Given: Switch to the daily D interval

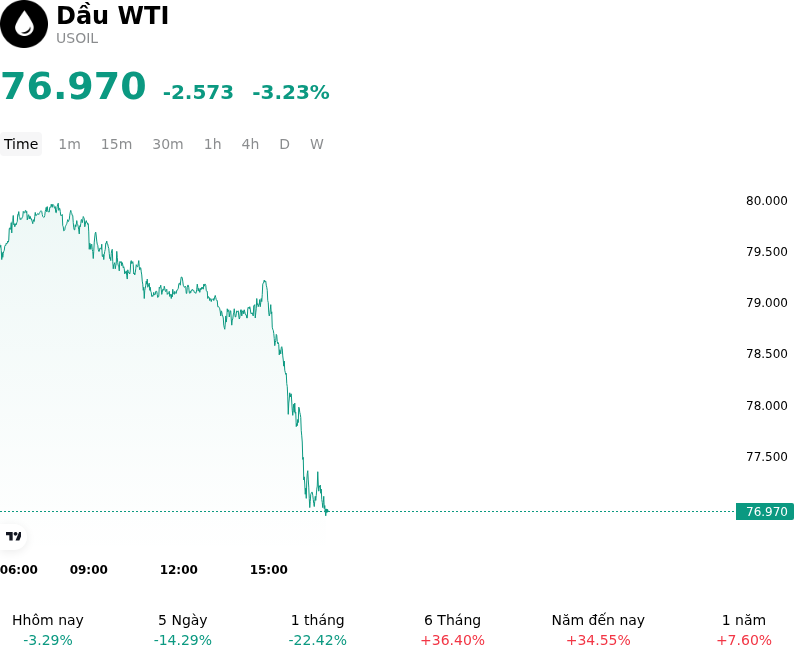Looking at the screenshot, I should [284, 144].
